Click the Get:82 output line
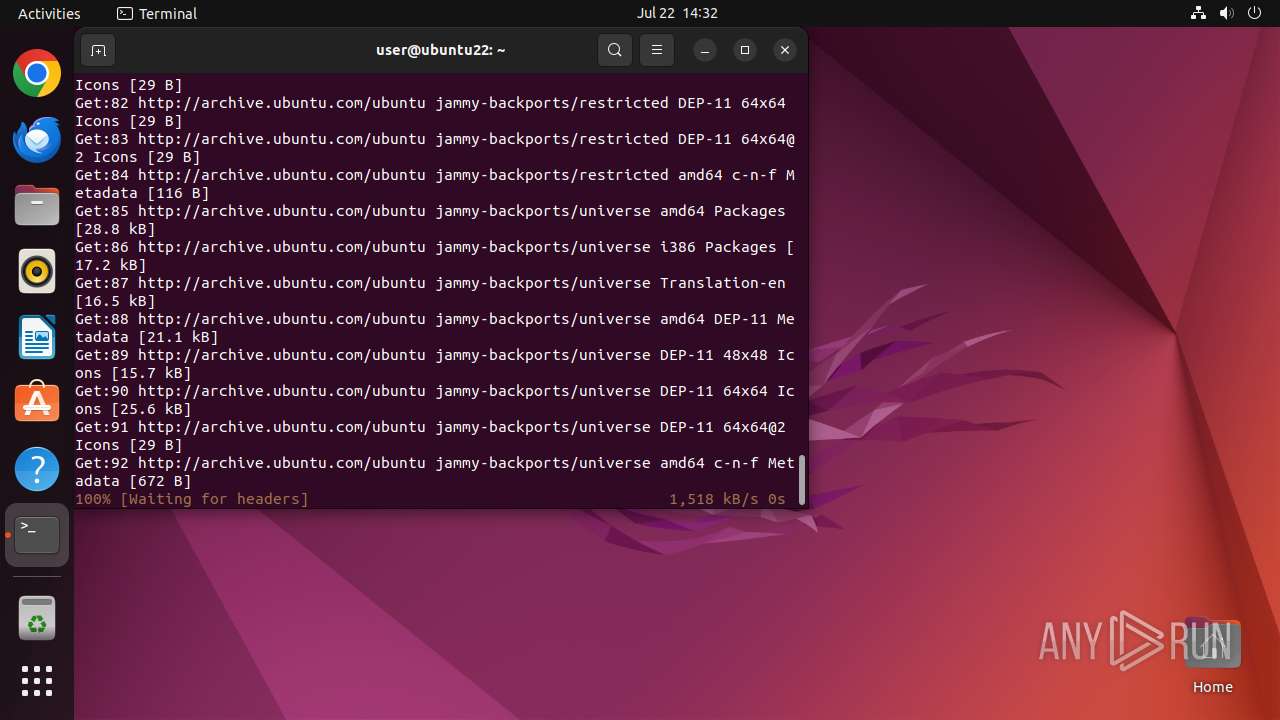1280x720 pixels. [x=431, y=112]
